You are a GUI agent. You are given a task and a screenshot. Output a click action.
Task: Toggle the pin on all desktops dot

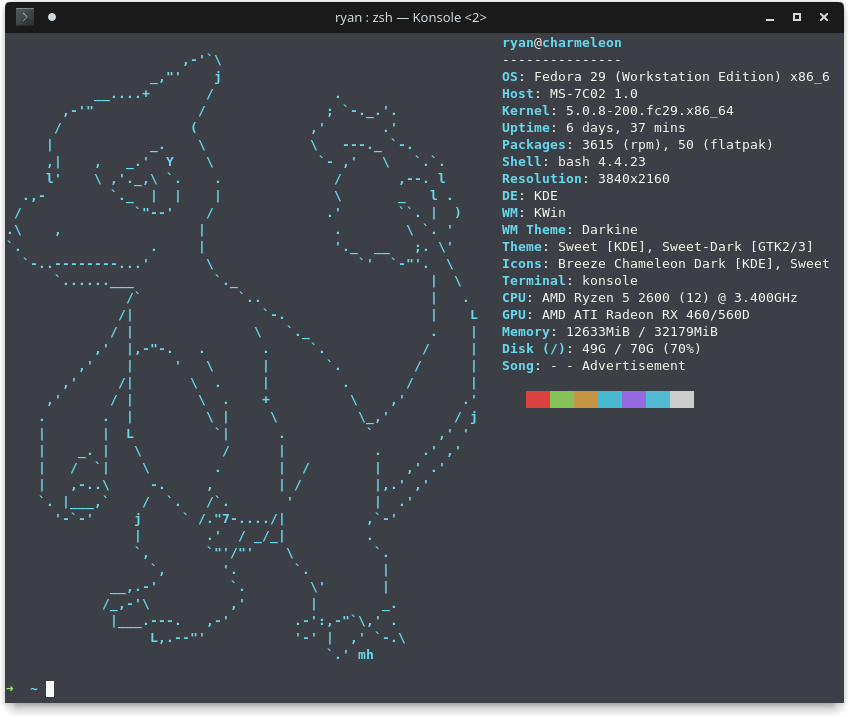click(x=52, y=17)
